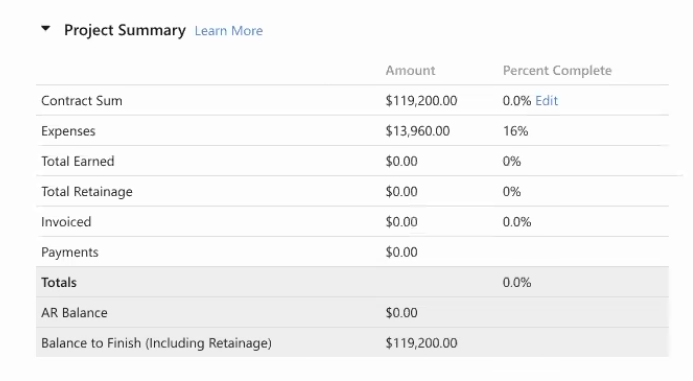Viewport: 693px width, 381px height.
Task: Select the Total Retainage row label
Action: click(87, 192)
